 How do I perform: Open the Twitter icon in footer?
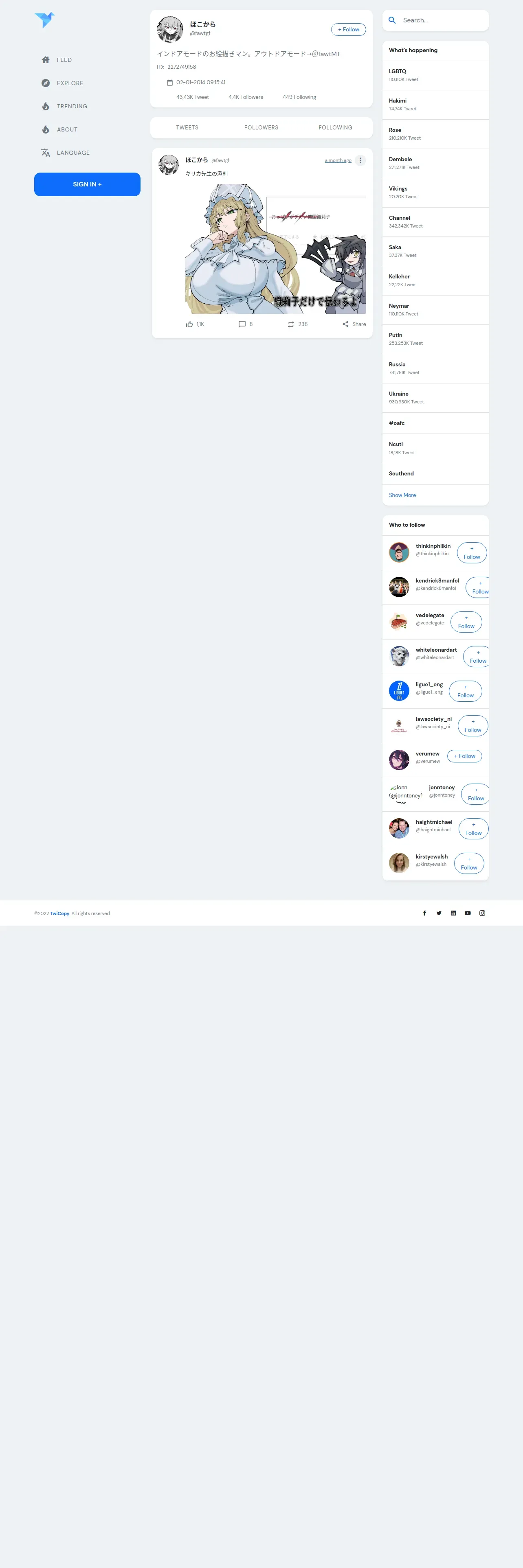(439, 913)
